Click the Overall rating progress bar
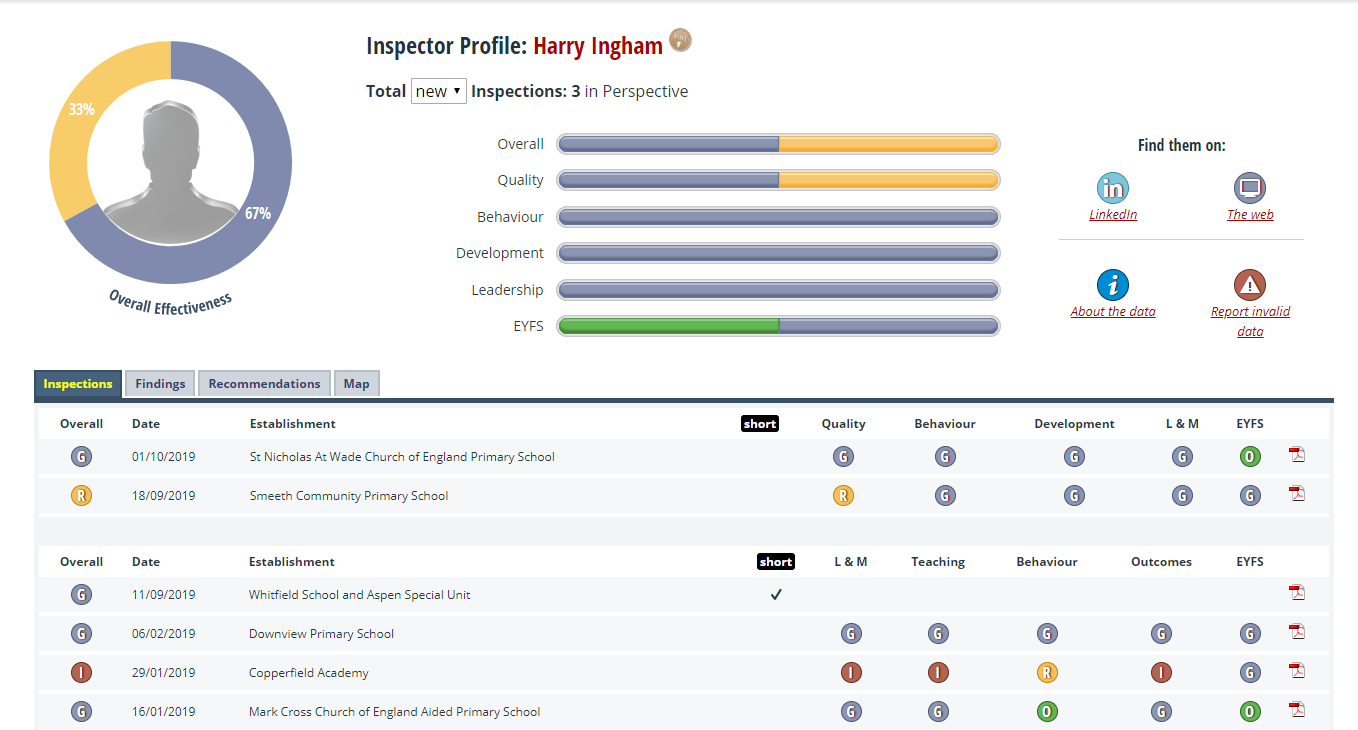 778,144
